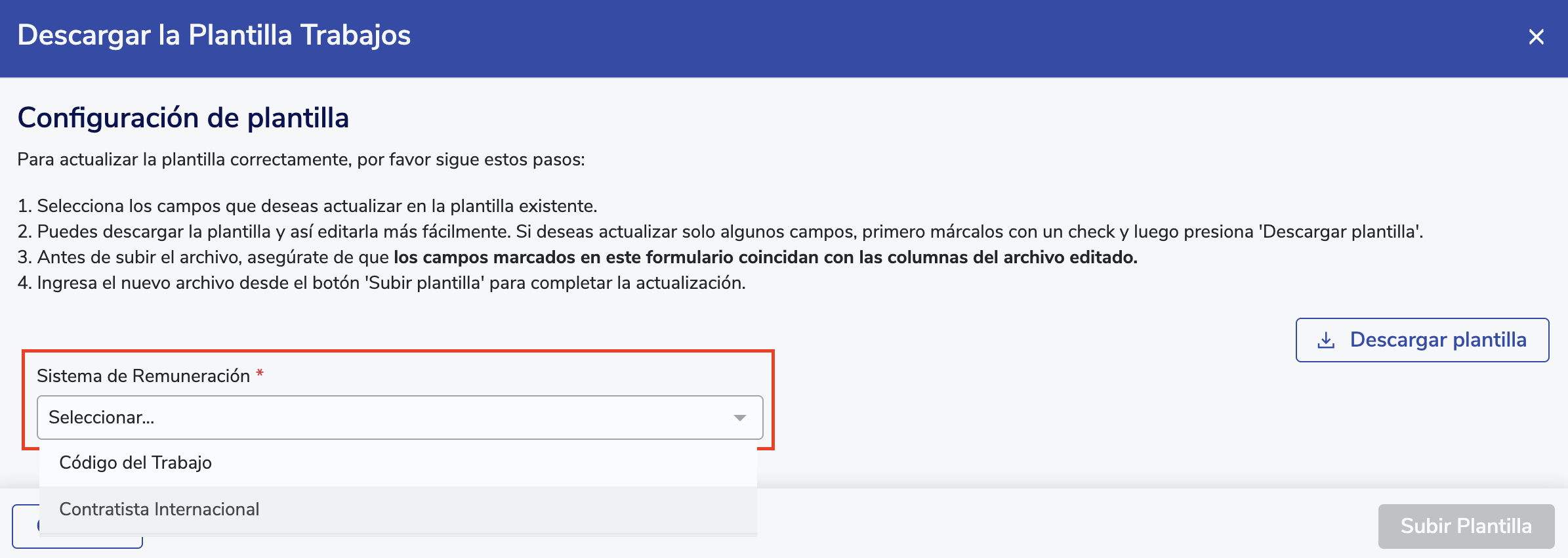Click the bold text in step 3
Image resolution: width=1568 pixels, height=558 pixels.
coord(765,257)
